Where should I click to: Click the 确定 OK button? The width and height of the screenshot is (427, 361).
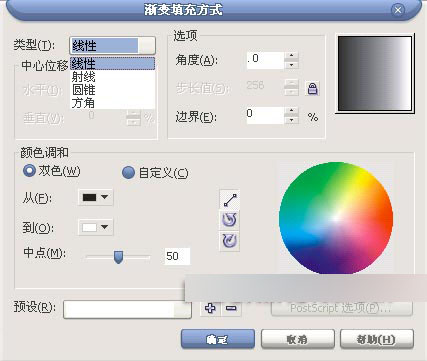pyautogui.click(x=218, y=339)
